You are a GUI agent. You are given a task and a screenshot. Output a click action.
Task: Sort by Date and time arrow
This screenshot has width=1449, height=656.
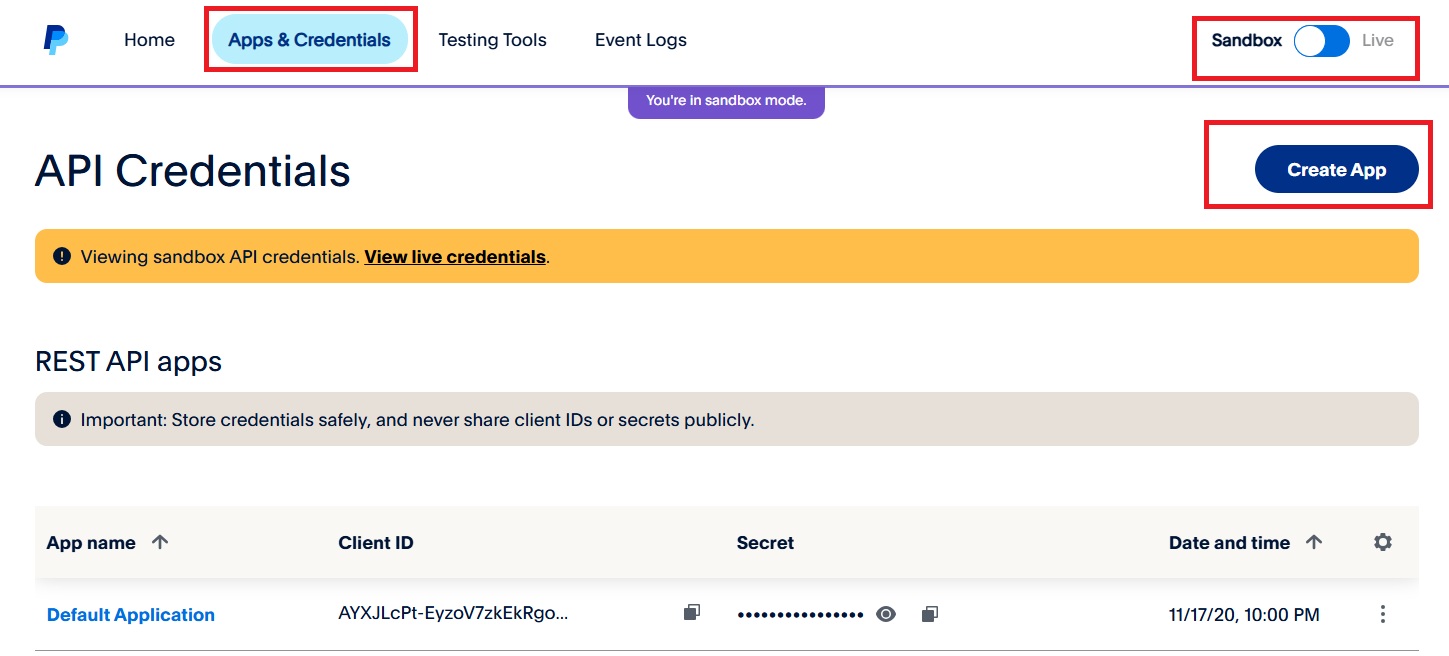click(x=1314, y=542)
